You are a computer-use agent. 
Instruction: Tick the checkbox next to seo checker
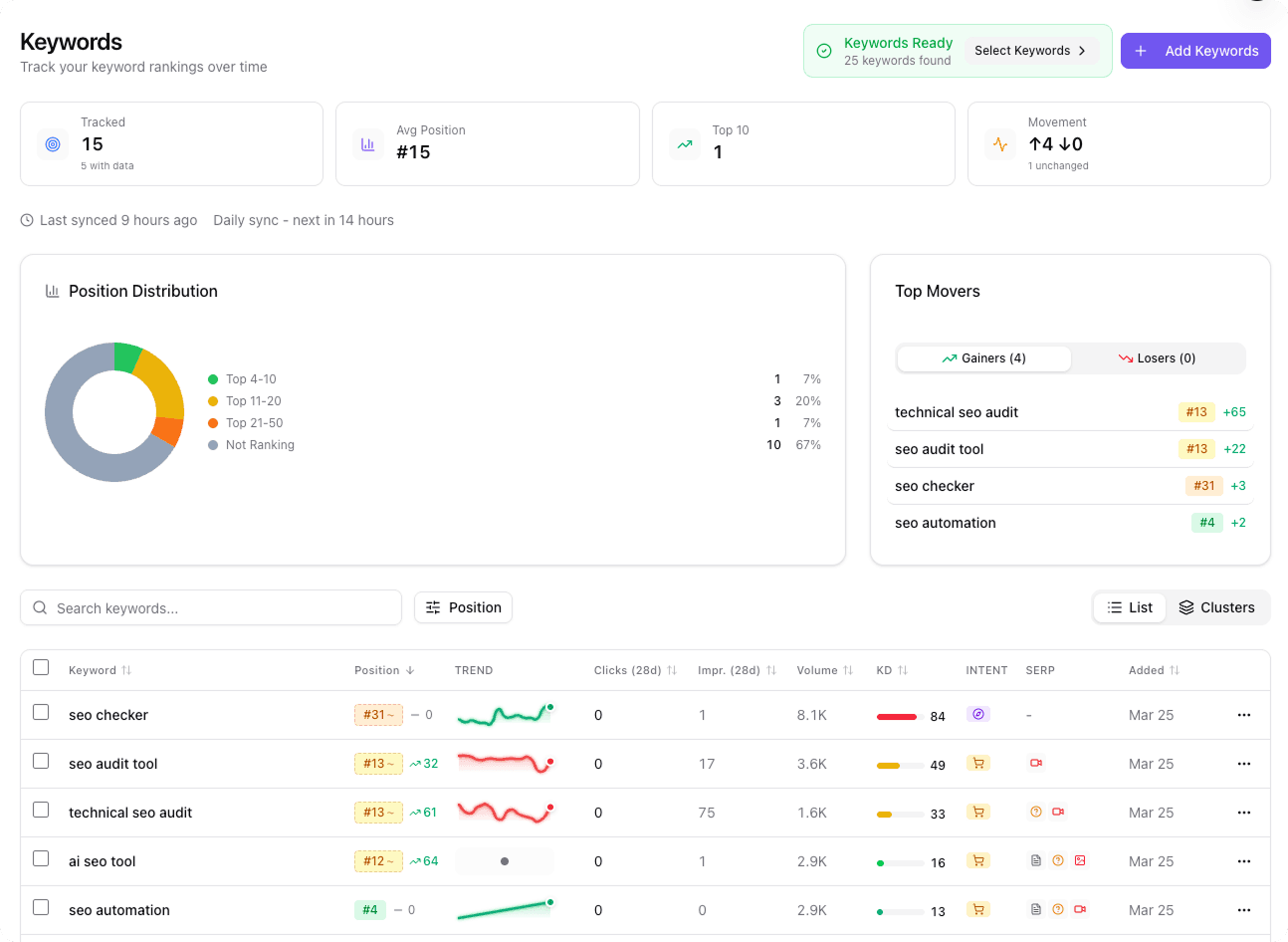[41, 714]
